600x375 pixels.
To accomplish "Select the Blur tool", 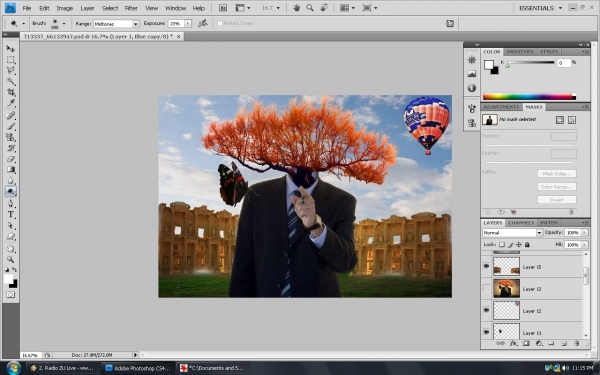I will (x=10, y=181).
